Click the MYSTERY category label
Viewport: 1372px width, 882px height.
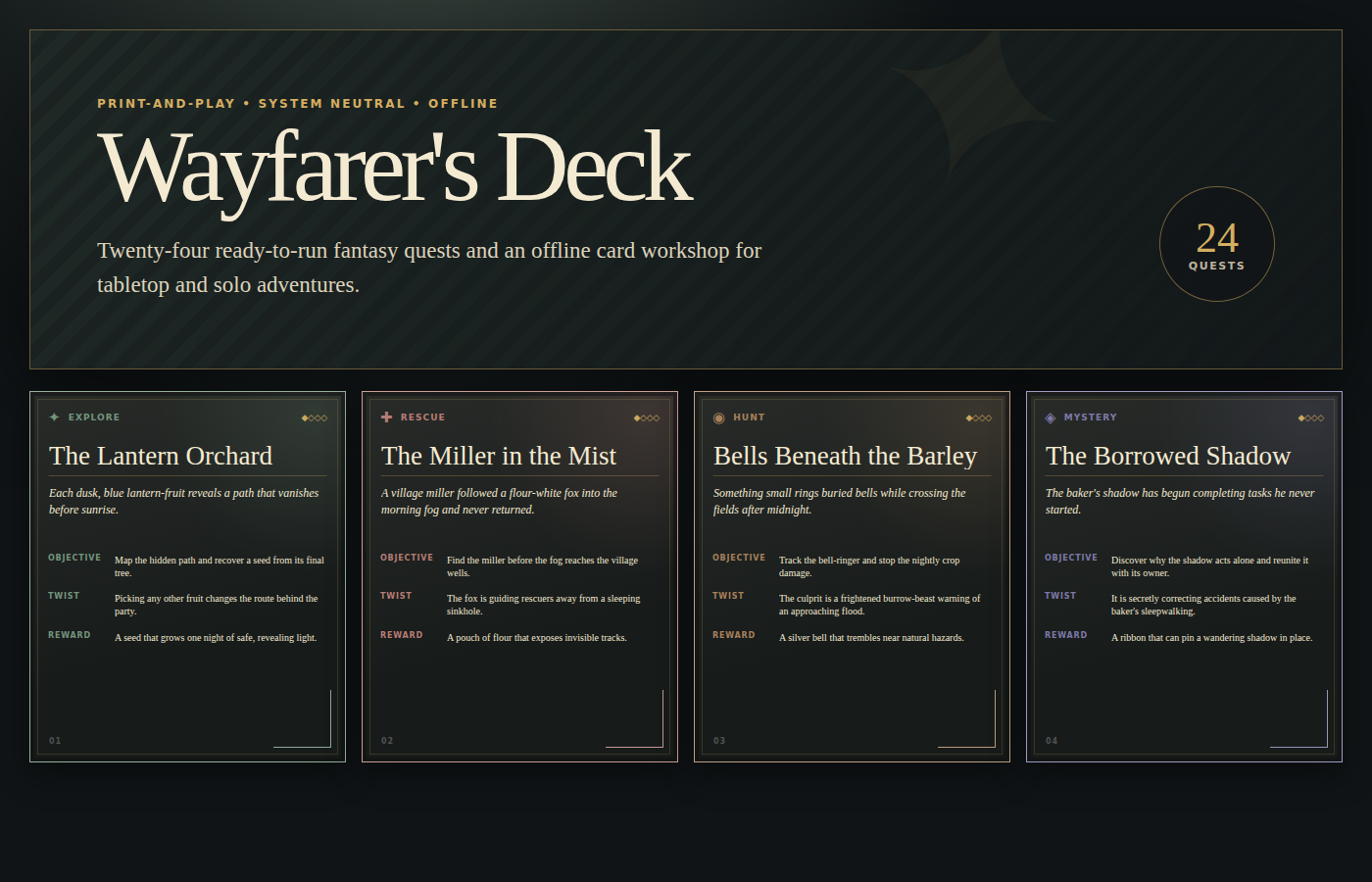click(1091, 417)
